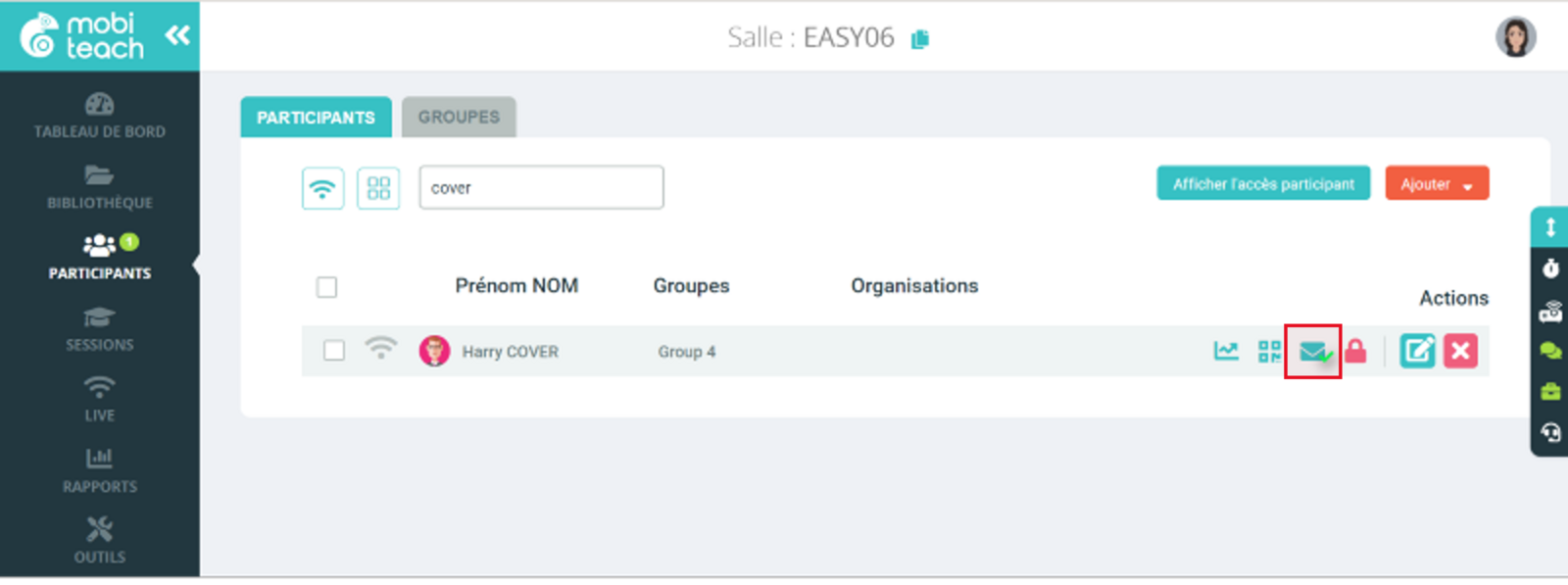1568x585 pixels.
Task: Click Organisations column header
Action: 914,286
